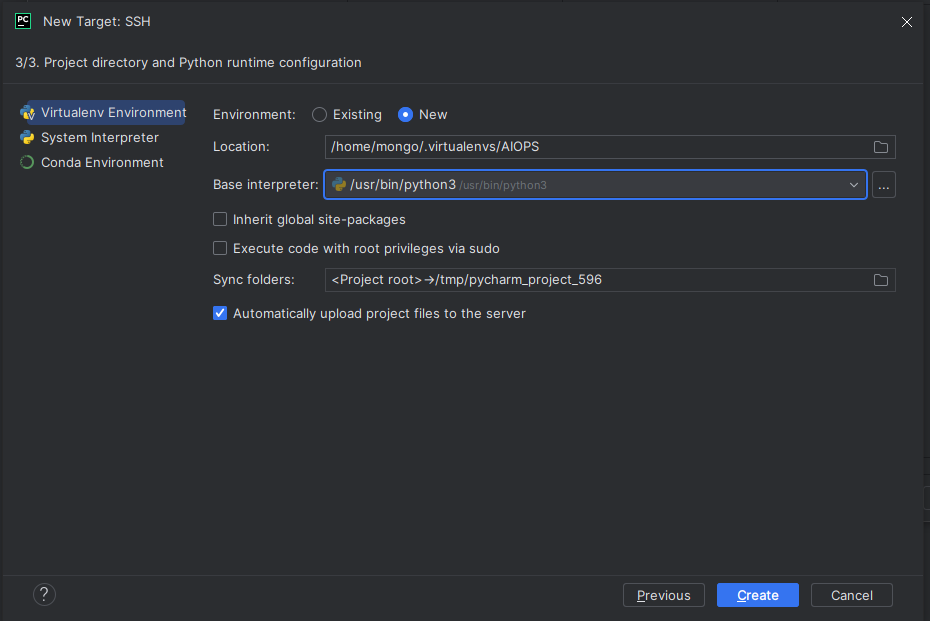Image resolution: width=930 pixels, height=621 pixels.
Task: Click the Virtualenv Environment python icon
Action: [x=27, y=113]
